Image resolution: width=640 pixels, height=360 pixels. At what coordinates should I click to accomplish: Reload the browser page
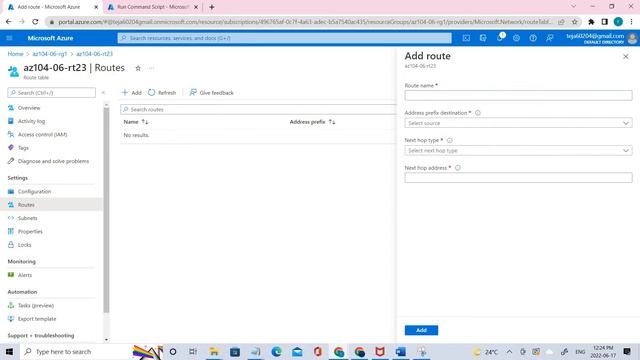(x=35, y=22)
